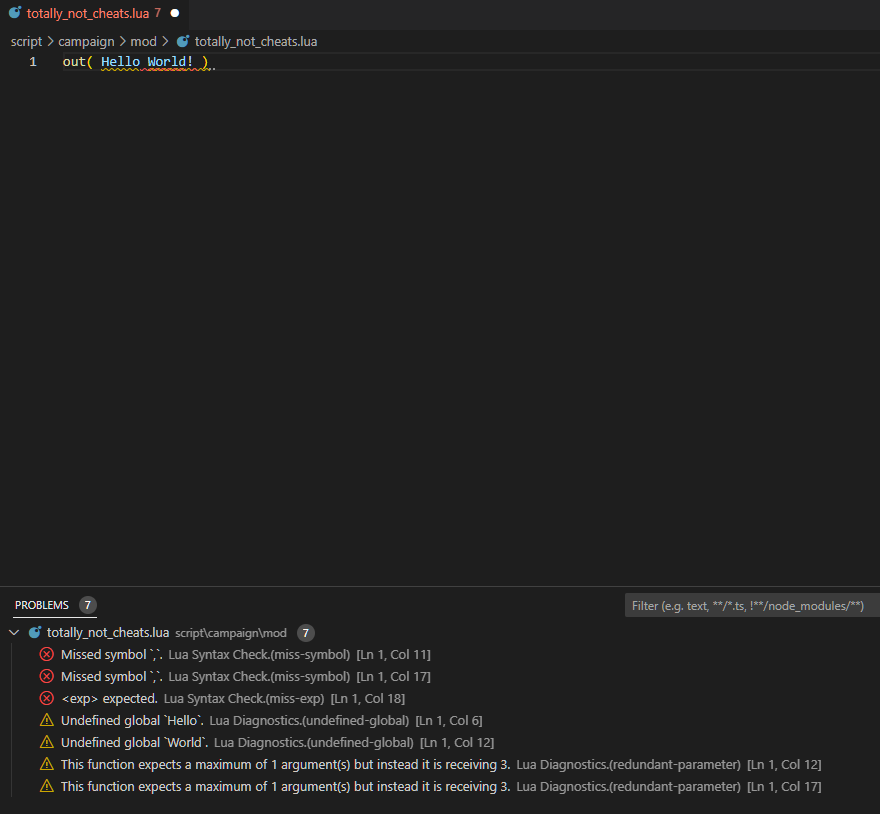This screenshot has height=814, width=880.
Task: Click the 'script\campaign\mod' path in Problems
Action: tap(231, 633)
